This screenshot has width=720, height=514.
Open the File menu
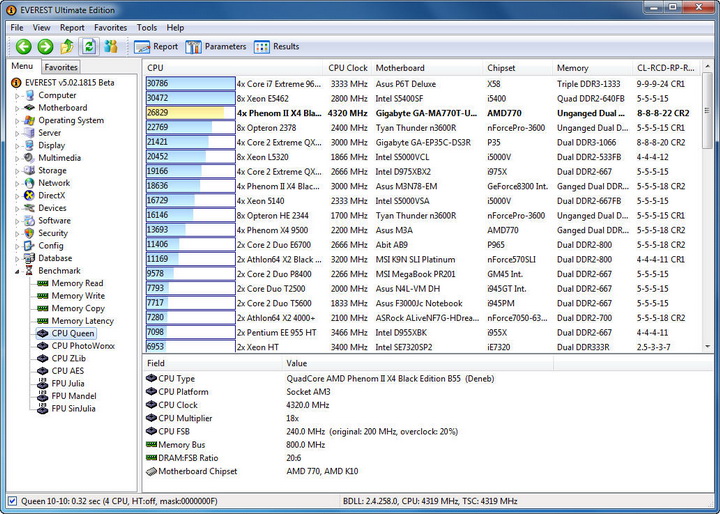click(17, 28)
